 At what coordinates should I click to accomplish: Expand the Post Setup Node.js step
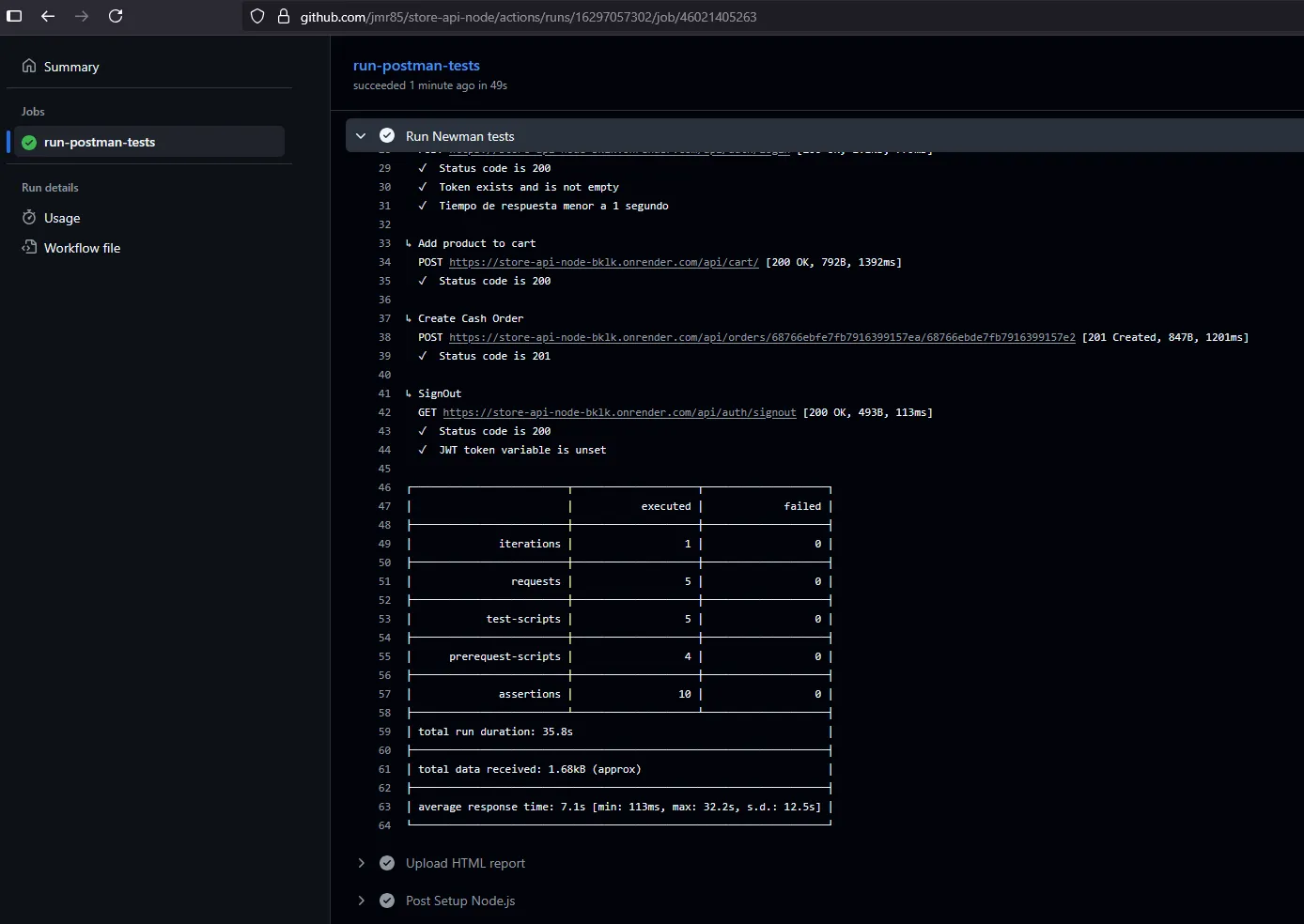(361, 901)
